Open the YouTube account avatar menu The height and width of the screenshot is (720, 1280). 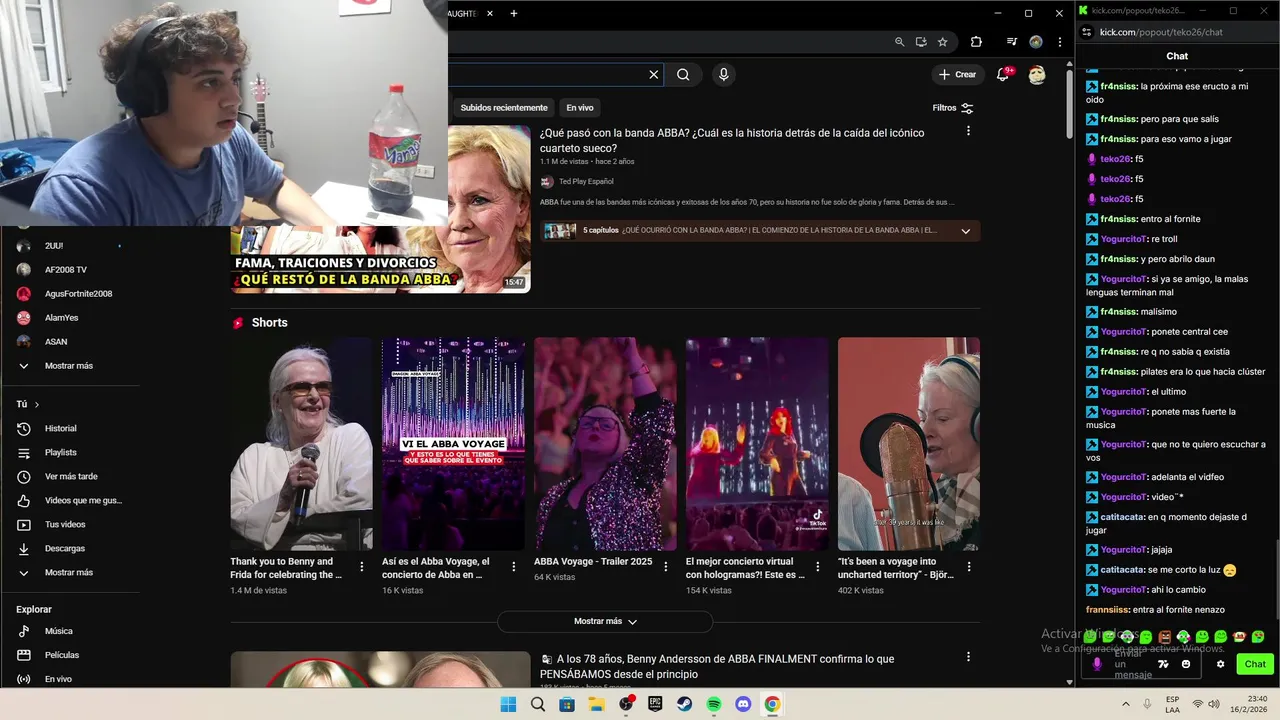(1037, 75)
